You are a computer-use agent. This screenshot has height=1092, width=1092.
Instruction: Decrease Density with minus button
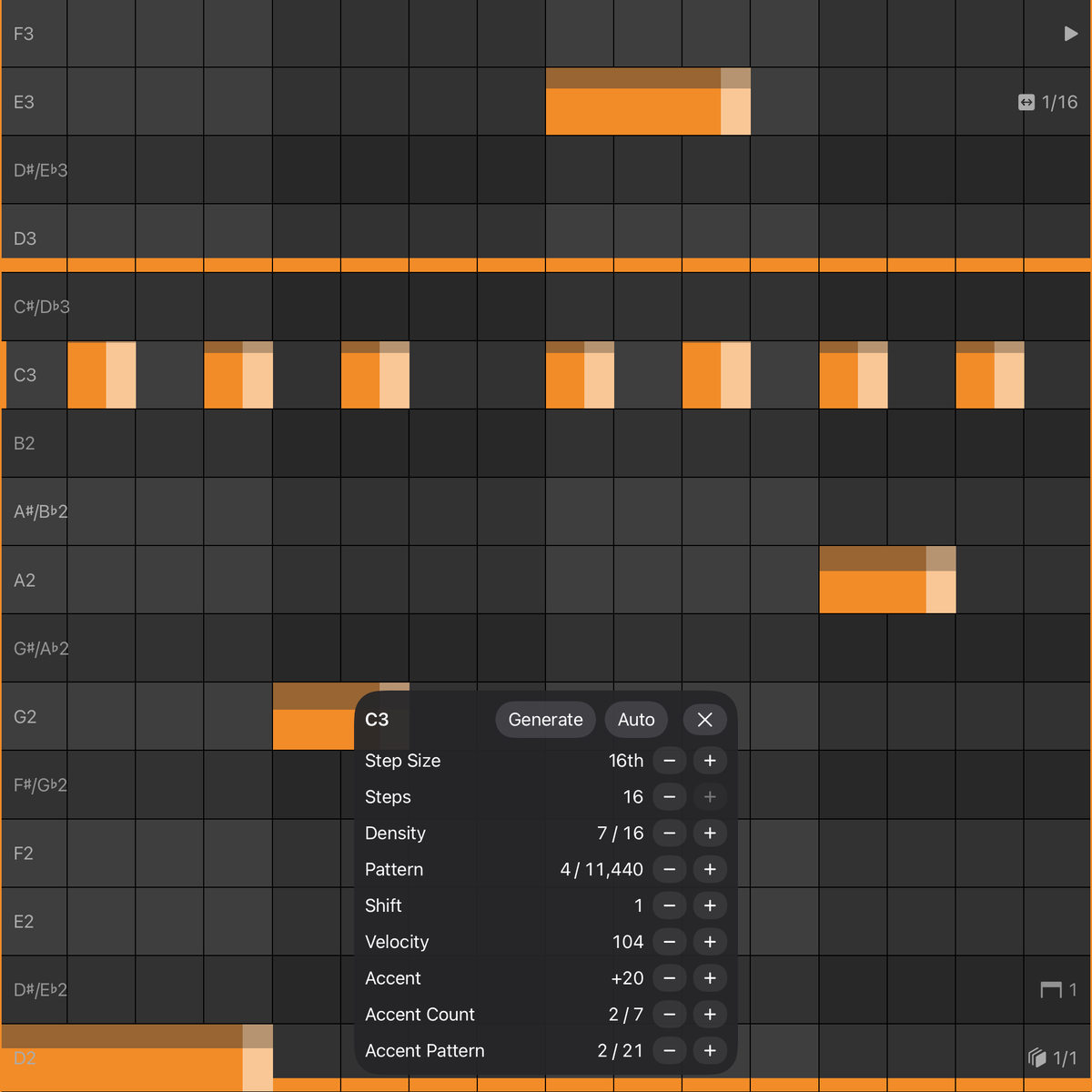coord(670,834)
